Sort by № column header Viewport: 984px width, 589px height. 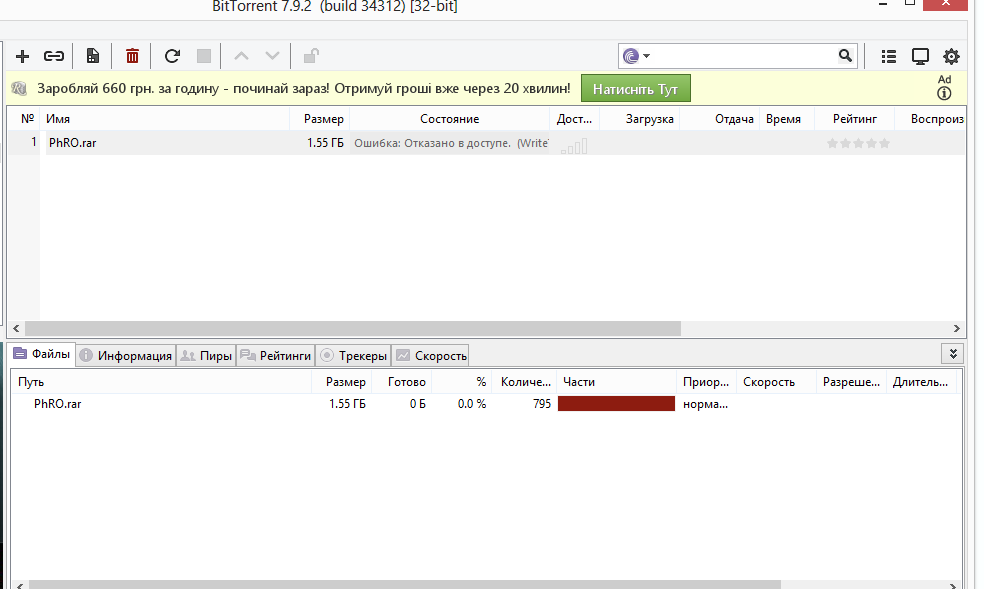(28, 119)
